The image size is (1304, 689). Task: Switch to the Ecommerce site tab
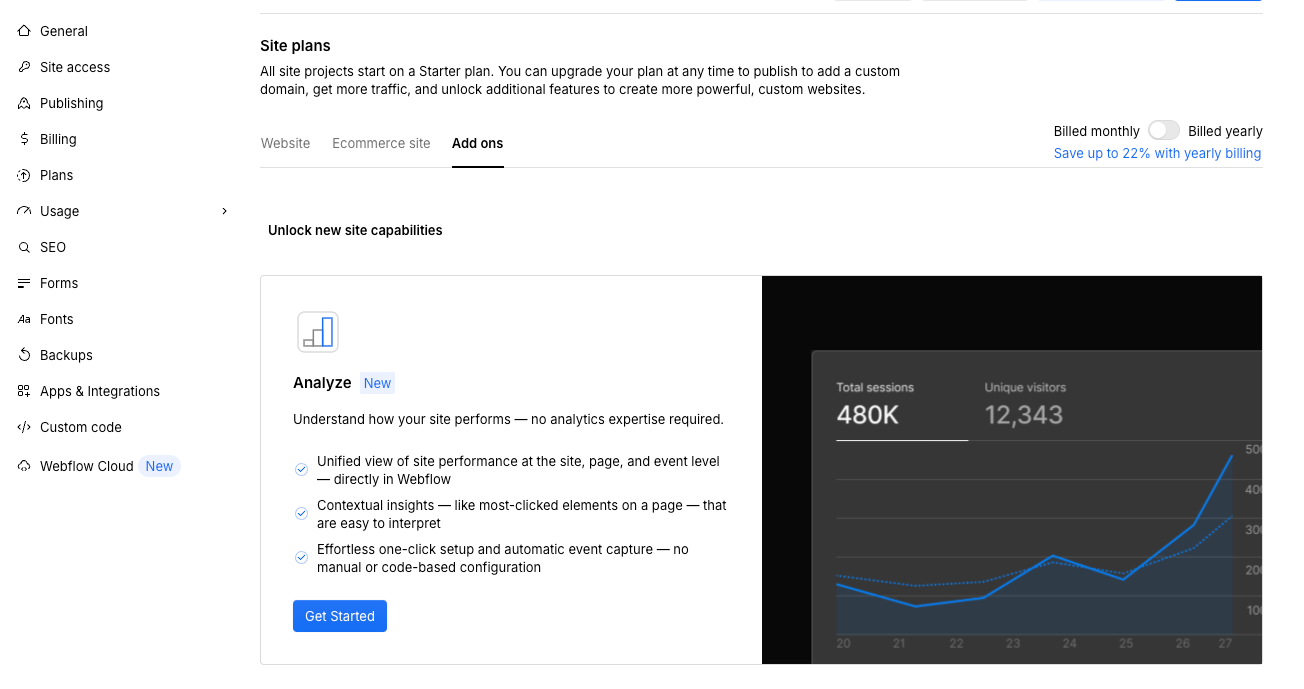[381, 143]
